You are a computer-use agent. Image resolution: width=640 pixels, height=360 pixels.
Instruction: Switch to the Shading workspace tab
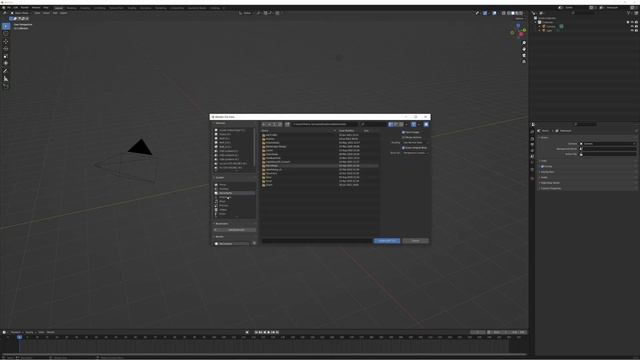(x=131, y=8)
